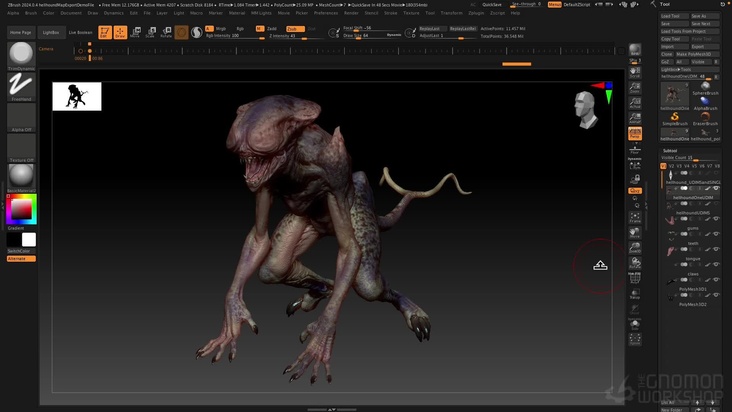Click the Scroll canvas icon

coord(635,72)
